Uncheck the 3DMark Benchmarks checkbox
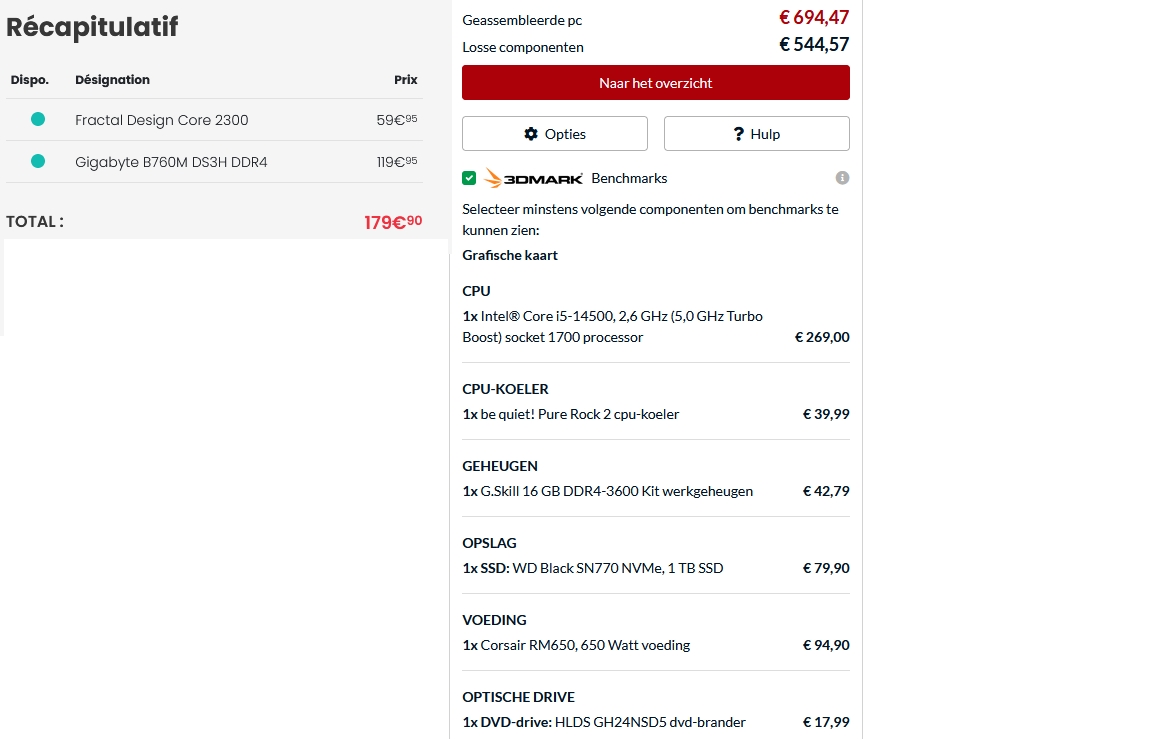 click(x=469, y=178)
